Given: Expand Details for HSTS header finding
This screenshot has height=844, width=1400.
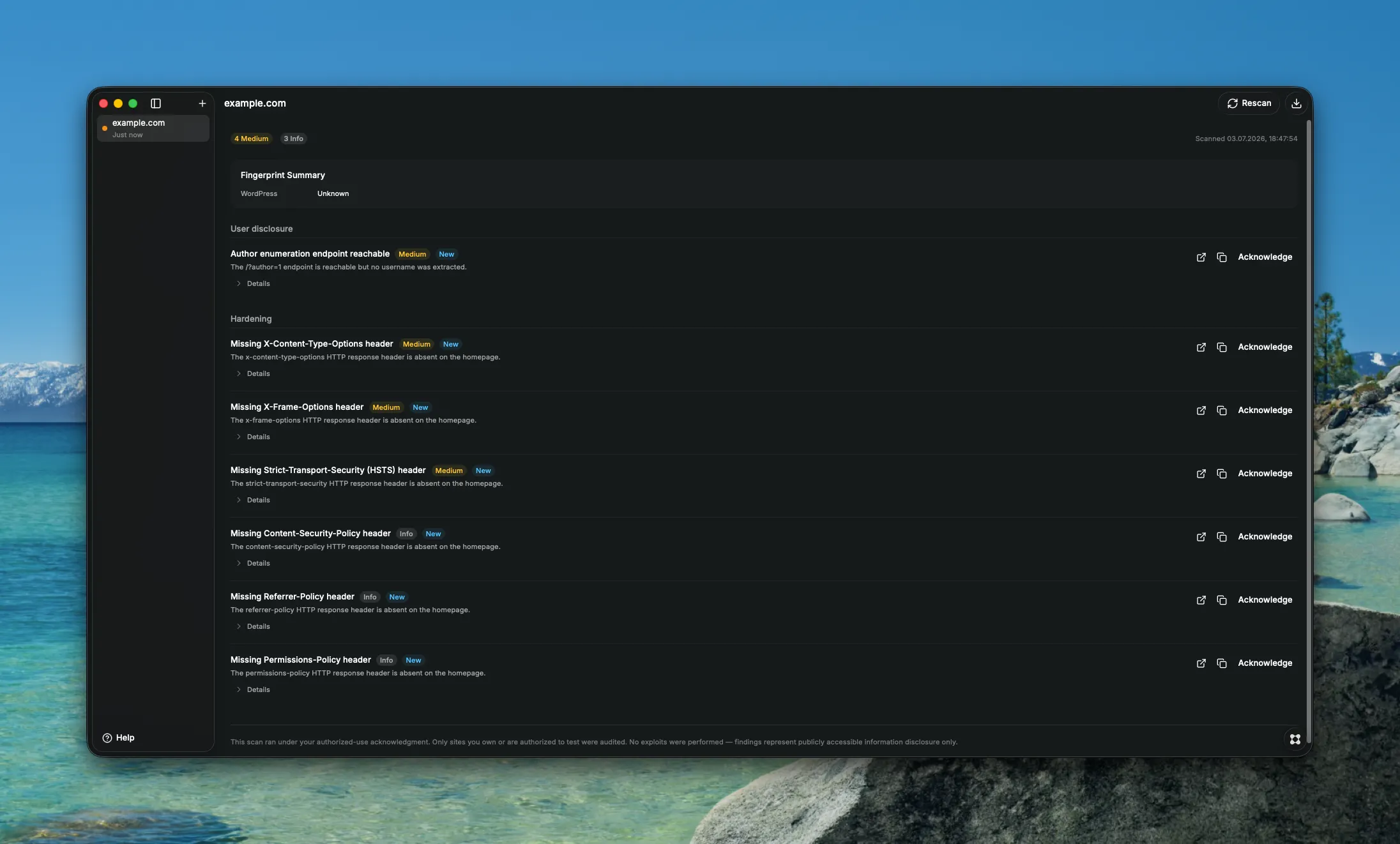Looking at the screenshot, I should 254,500.
